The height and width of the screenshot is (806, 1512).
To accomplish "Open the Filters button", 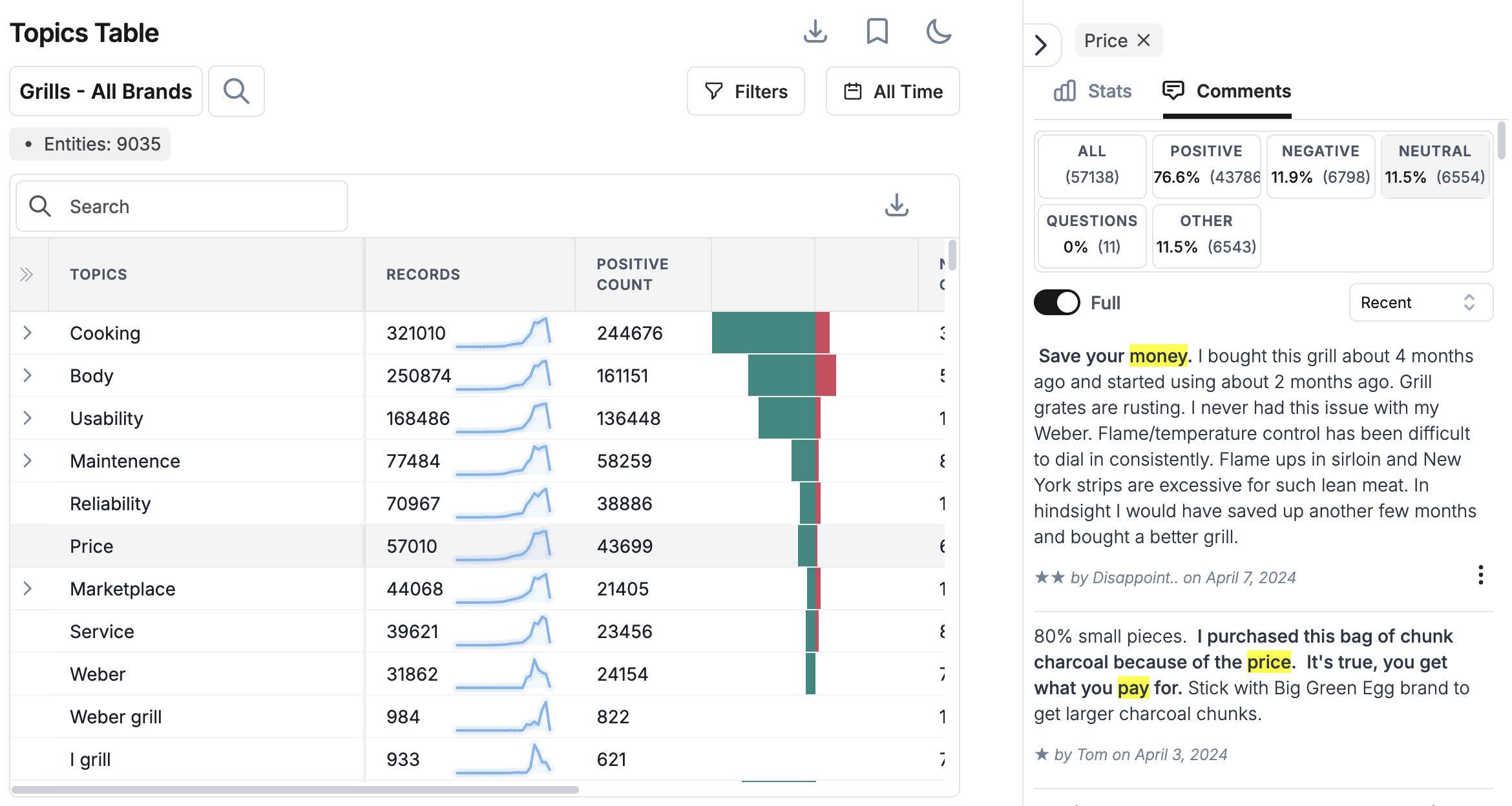I will click(746, 91).
